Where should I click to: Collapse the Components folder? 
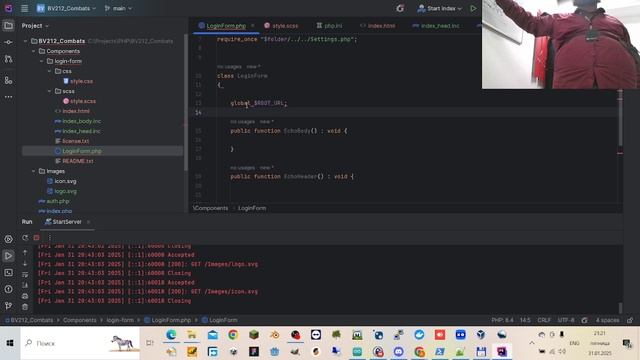(33, 51)
